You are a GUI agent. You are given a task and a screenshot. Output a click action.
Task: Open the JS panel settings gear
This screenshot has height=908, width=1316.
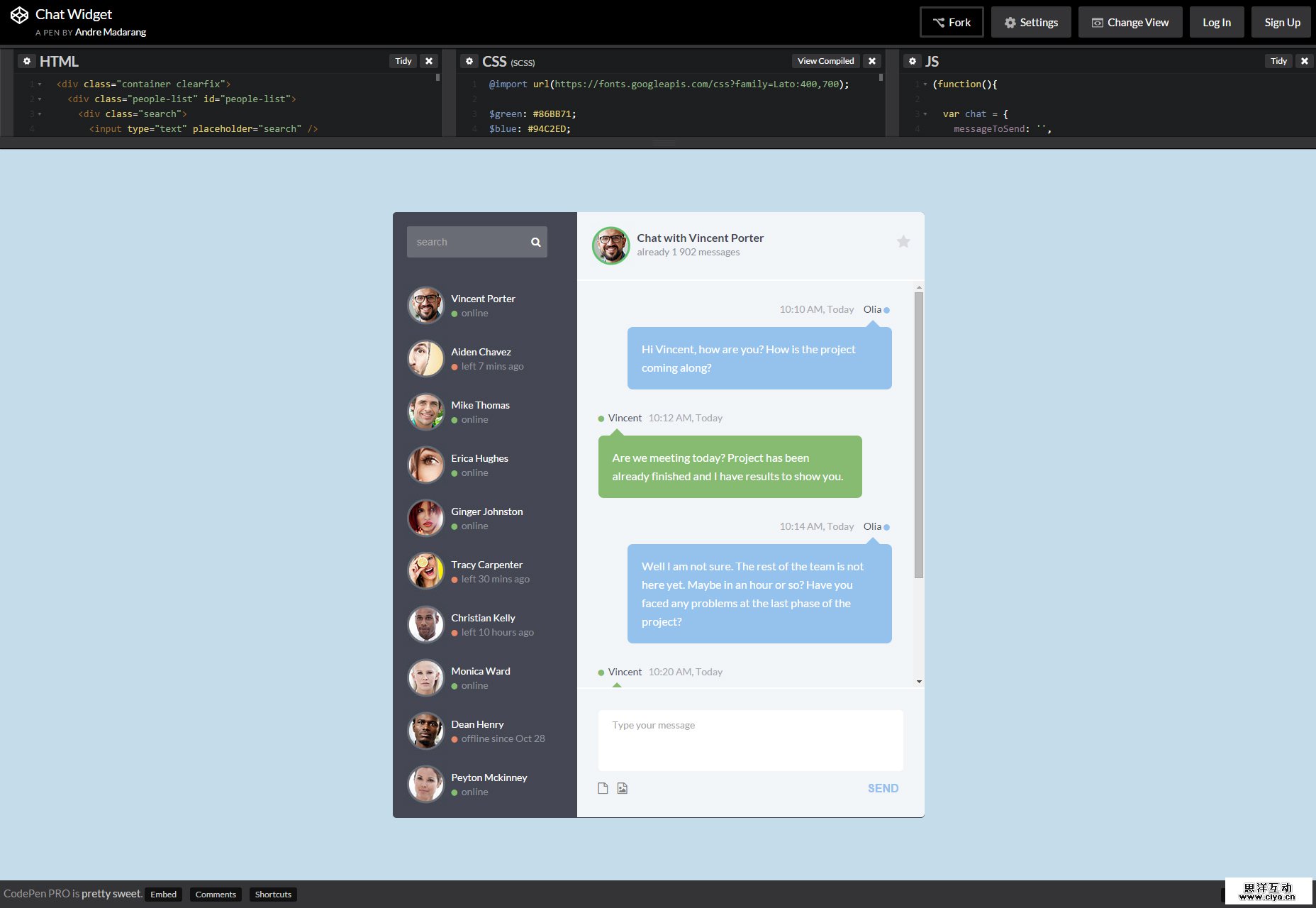(x=913, y=61)
